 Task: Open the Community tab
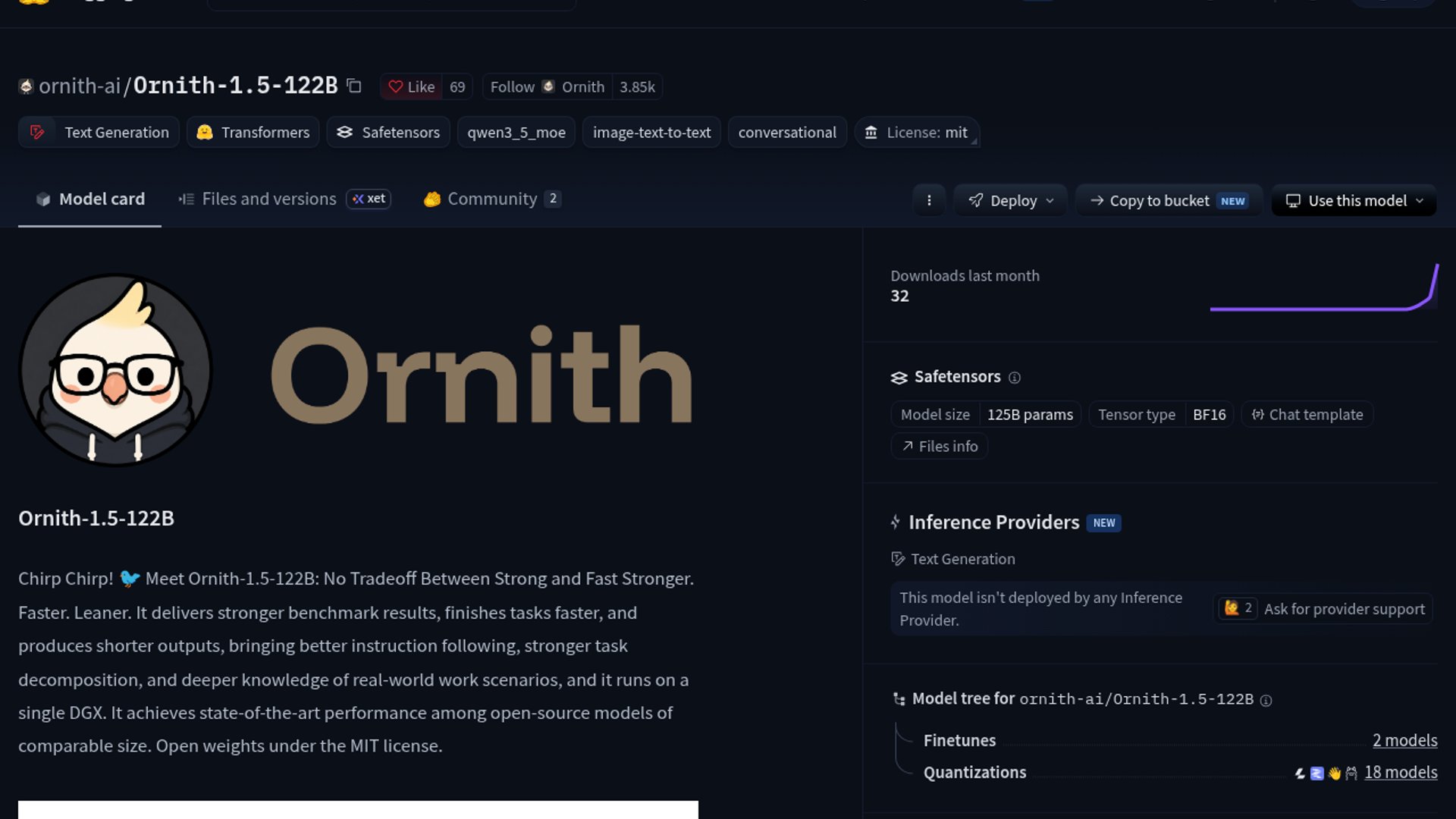coord(492,199)
